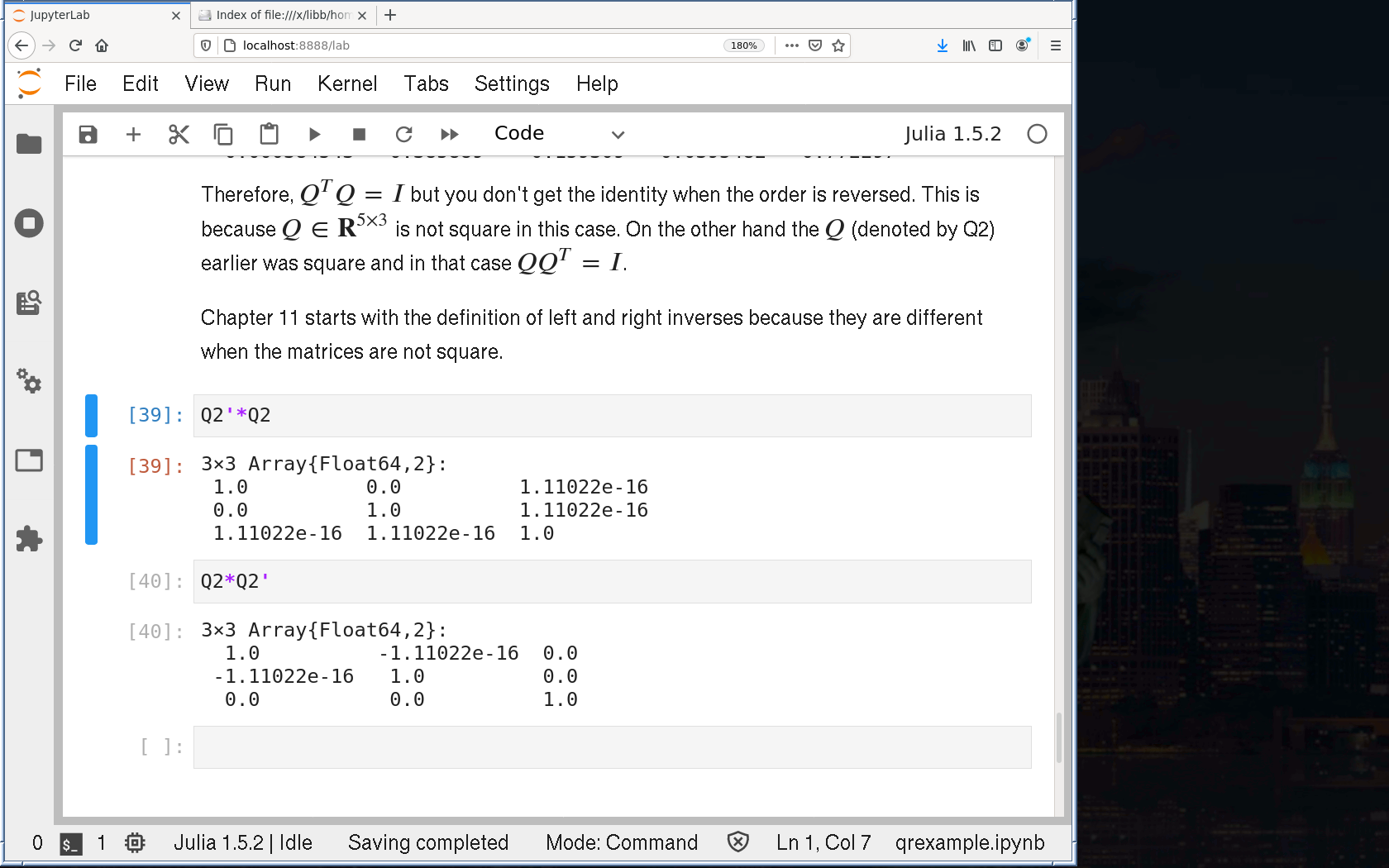
Task: Click the empty code cell input
Action: pyautogui.click(x=612, y=747)
